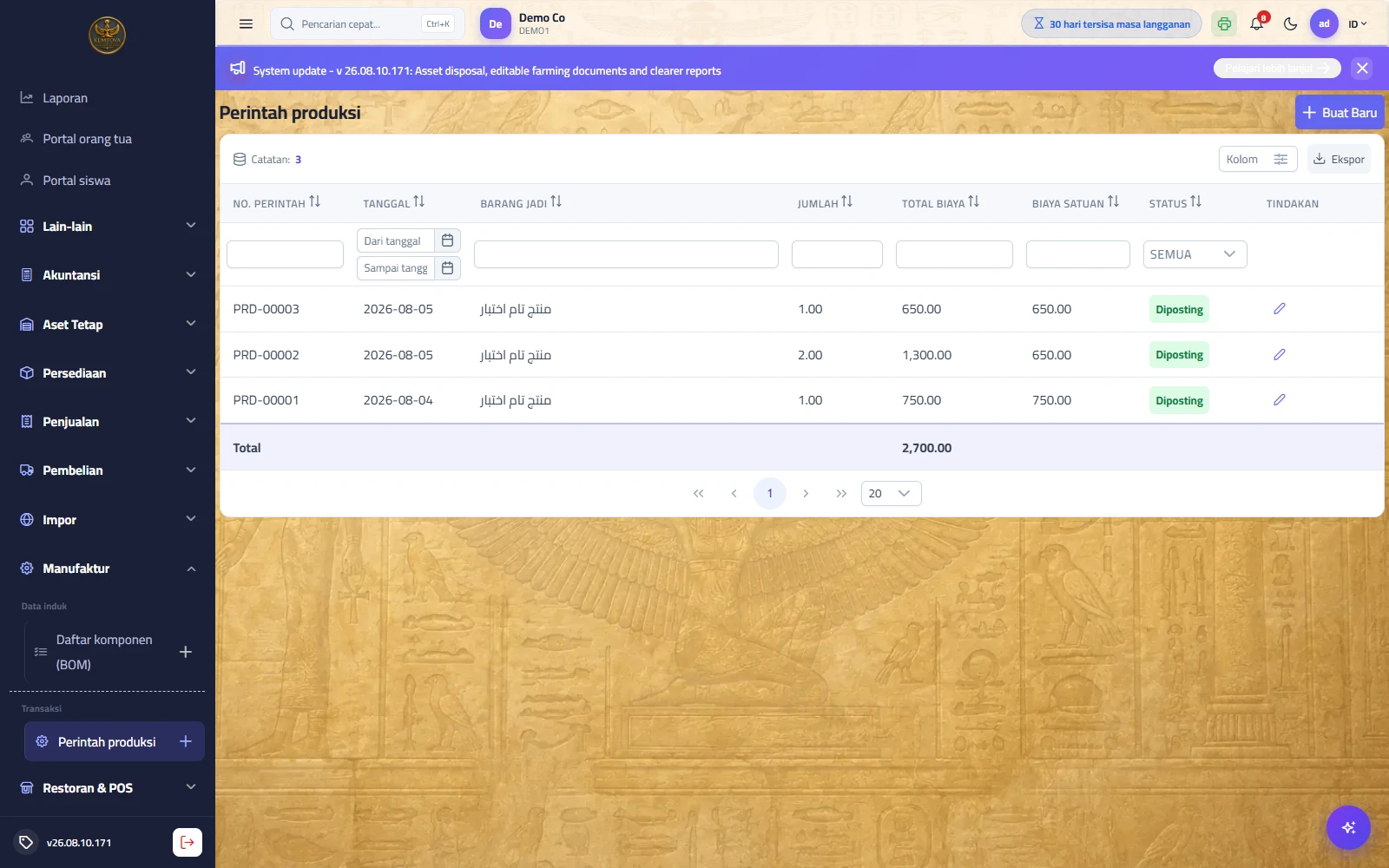Image resolution: width=1389 pixels, height=868 pixels.
Task: Open Laporan in the sidebar
Action: pyautogui.click(x=108, y=98)
